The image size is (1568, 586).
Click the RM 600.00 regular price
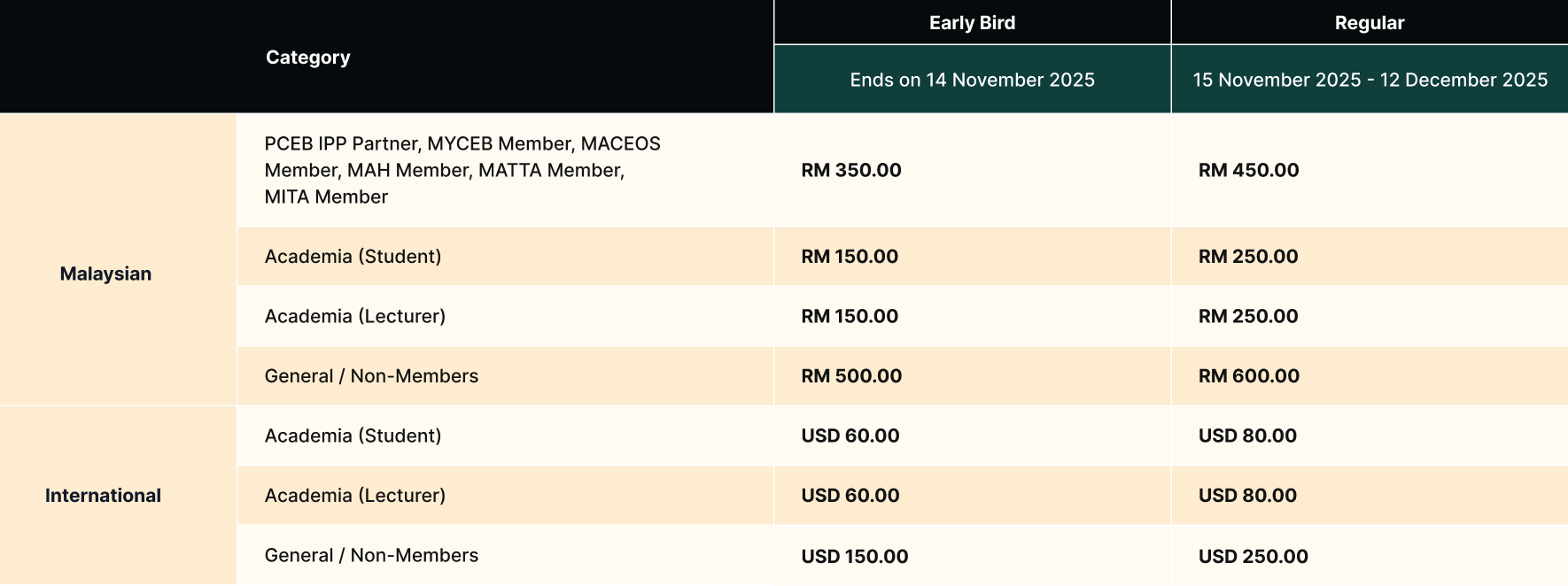(1248, 376)
